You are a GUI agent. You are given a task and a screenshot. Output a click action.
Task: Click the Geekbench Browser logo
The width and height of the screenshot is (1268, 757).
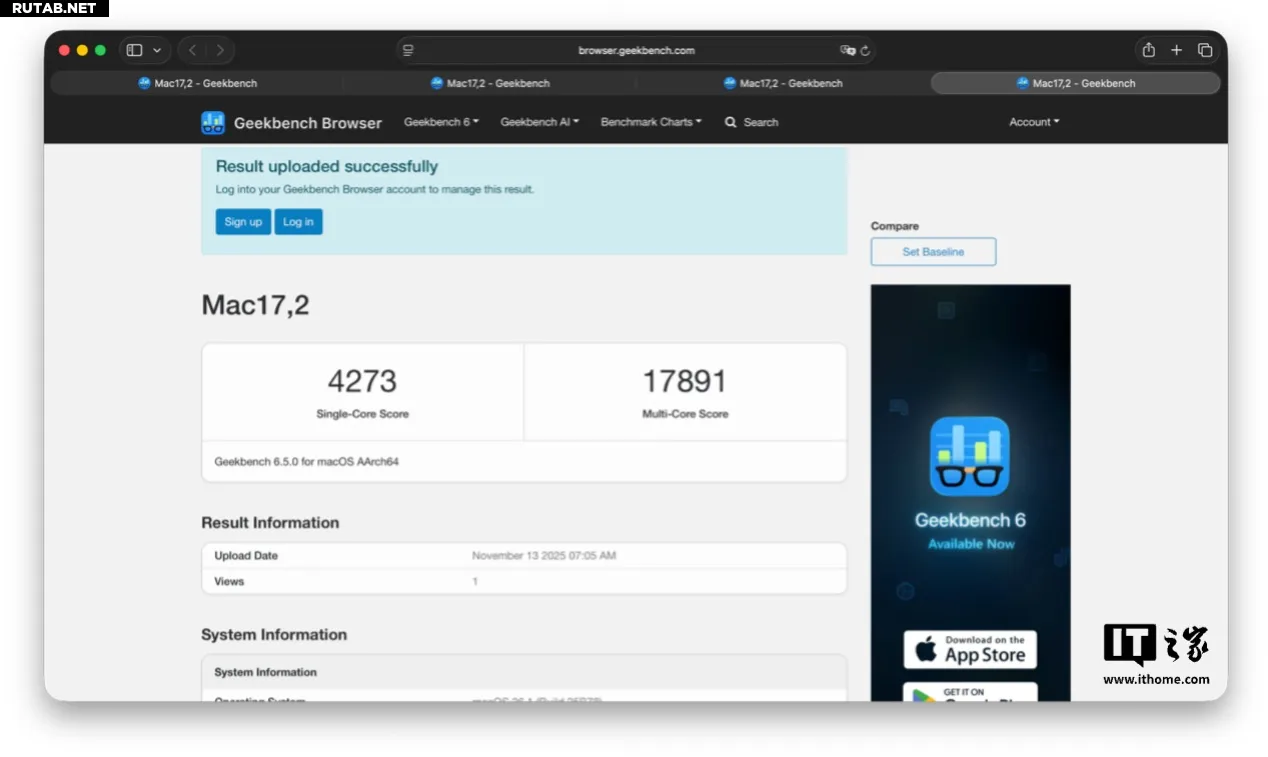[291, 123]
